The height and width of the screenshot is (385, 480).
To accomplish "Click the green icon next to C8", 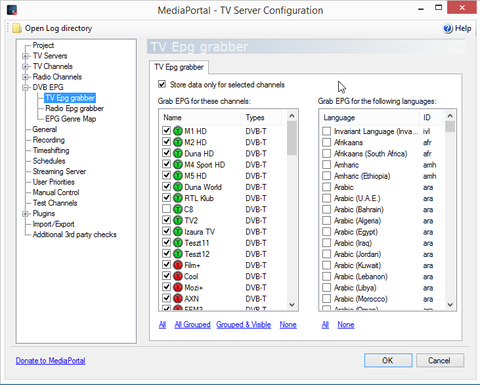I will (x=178, y=209).
